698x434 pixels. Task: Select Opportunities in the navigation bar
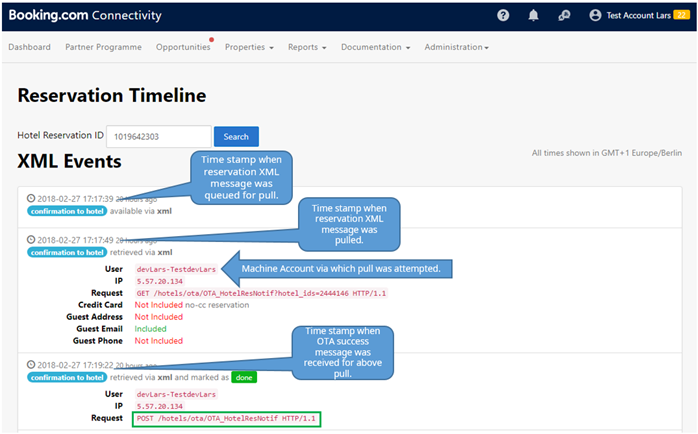click(x=183, y=47)
